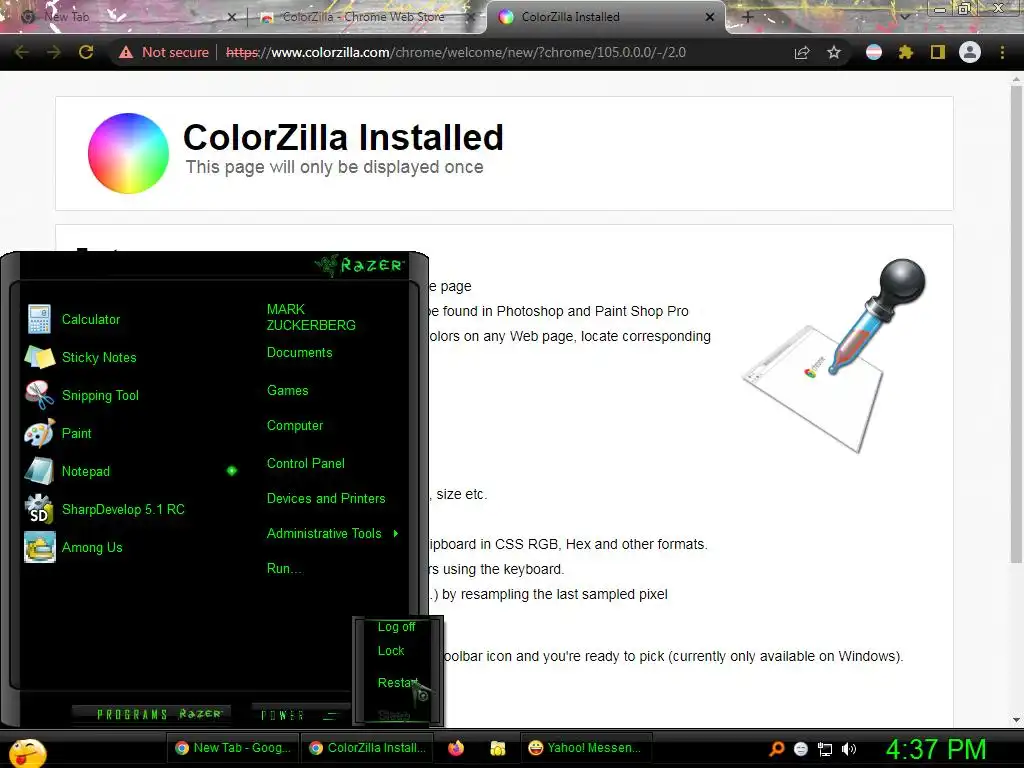Start SharpDevelop 5.1 RC icon
Screen dimensions: 1024x768
click(x=40, y=509)
